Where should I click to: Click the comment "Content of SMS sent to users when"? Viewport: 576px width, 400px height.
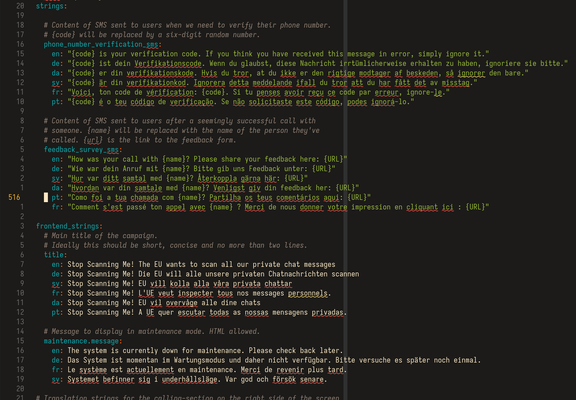[187, 25]
